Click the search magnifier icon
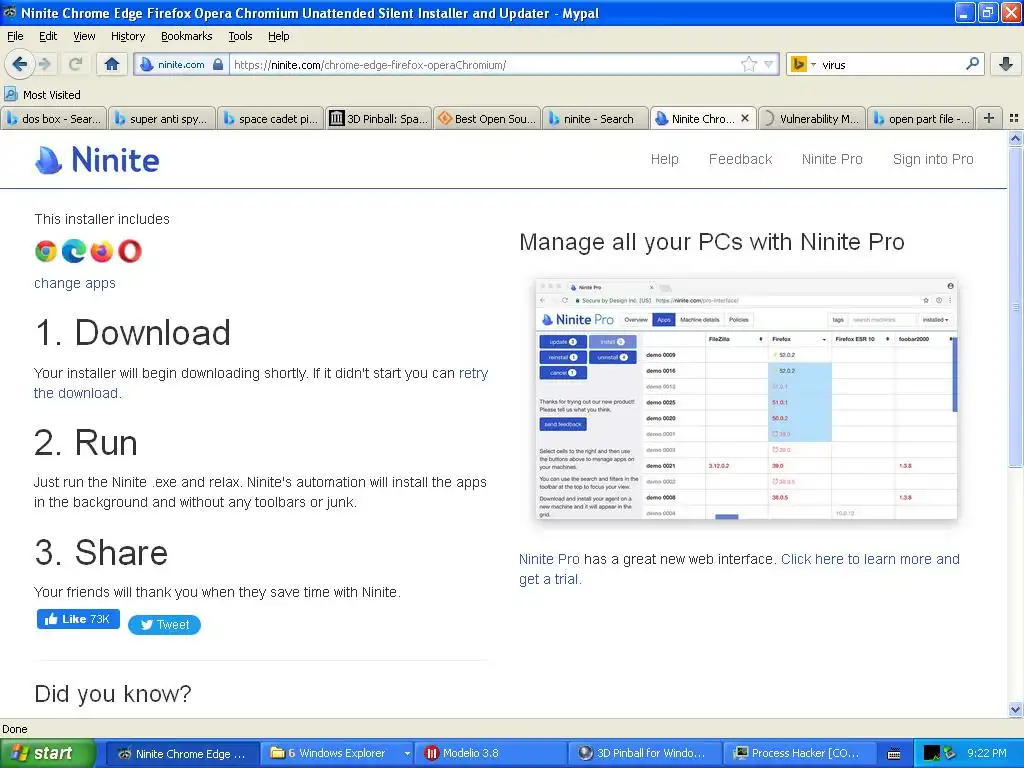 pos(972,64)
